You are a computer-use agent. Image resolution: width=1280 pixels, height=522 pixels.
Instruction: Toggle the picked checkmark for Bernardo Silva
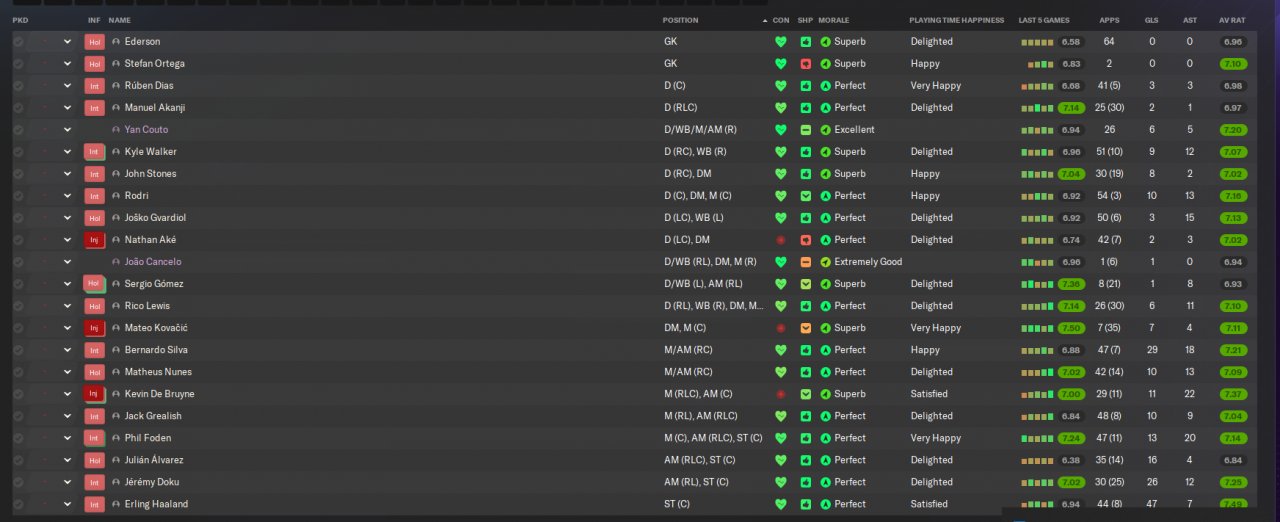18,350
